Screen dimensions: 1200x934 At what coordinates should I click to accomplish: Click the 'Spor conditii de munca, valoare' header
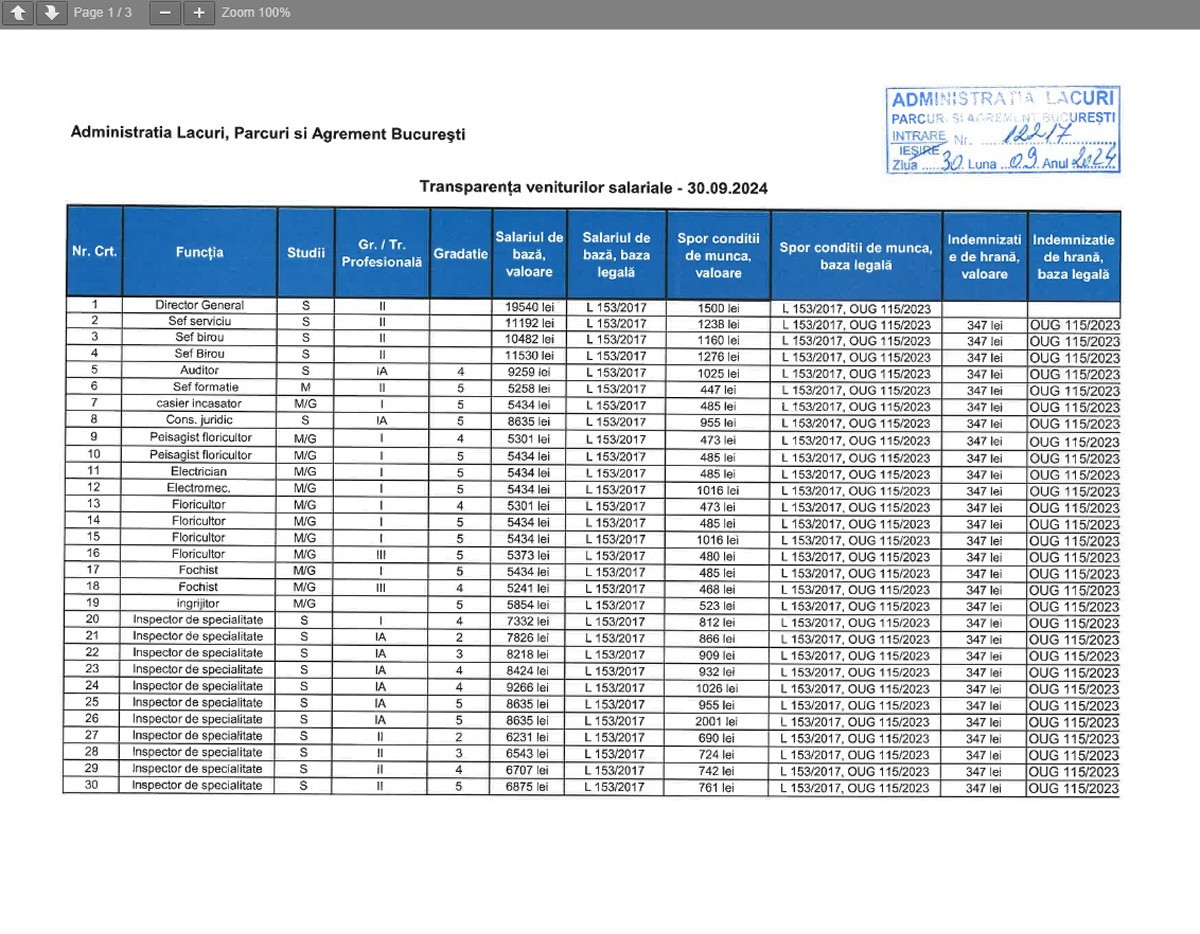click(x=718, y=254)
